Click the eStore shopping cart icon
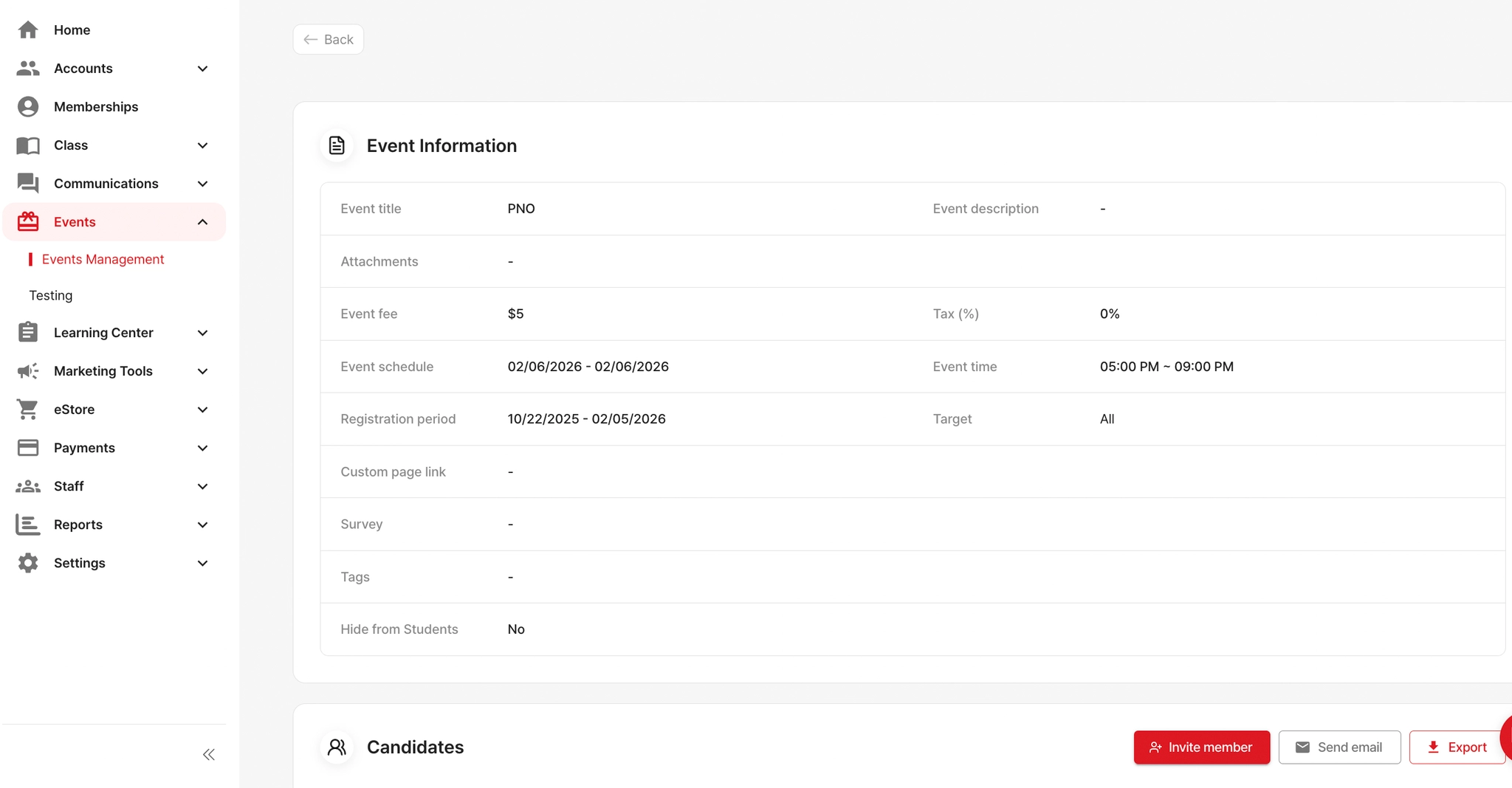 pos(28,409)
